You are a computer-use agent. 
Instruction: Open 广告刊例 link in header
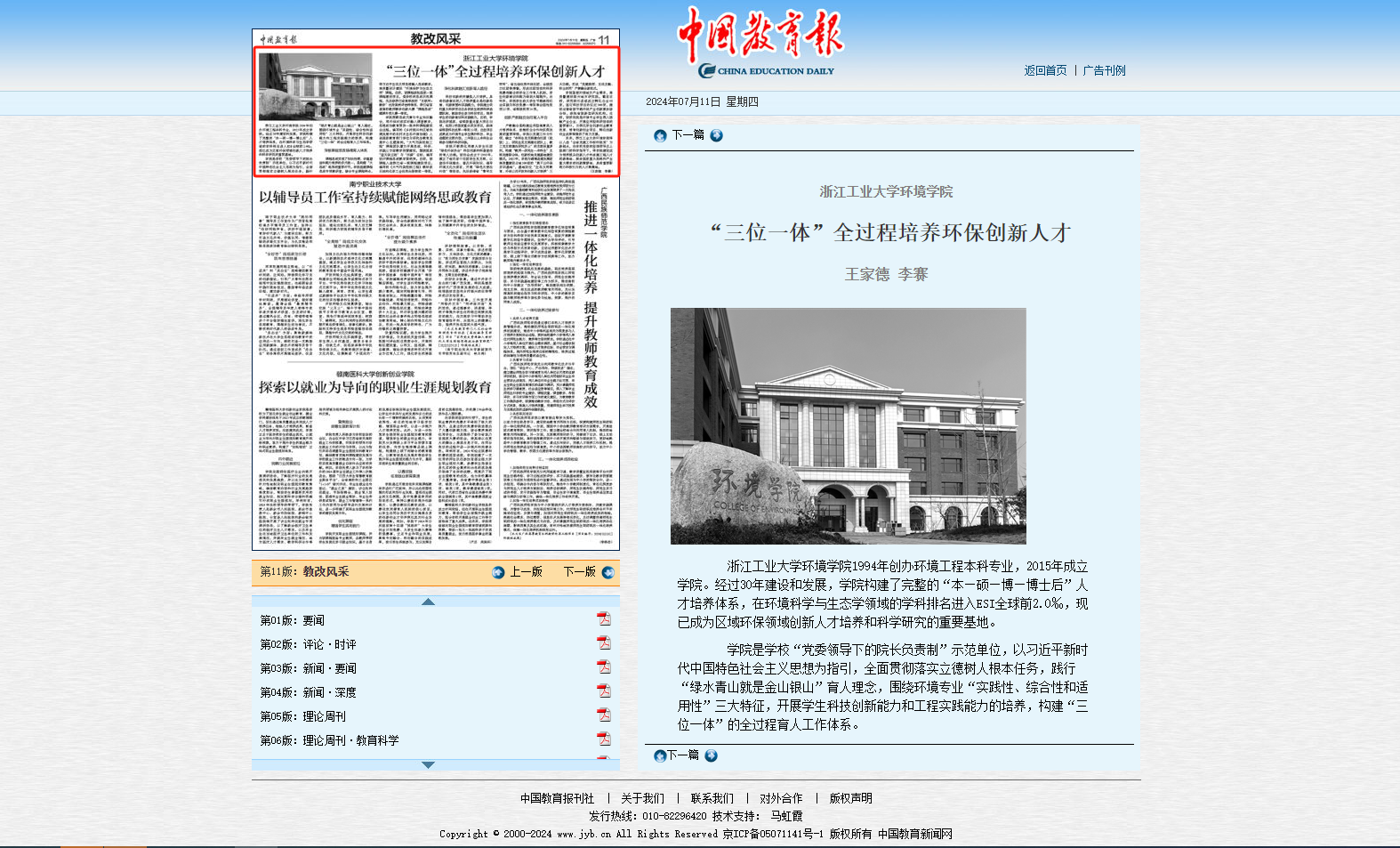[1104, 71]
